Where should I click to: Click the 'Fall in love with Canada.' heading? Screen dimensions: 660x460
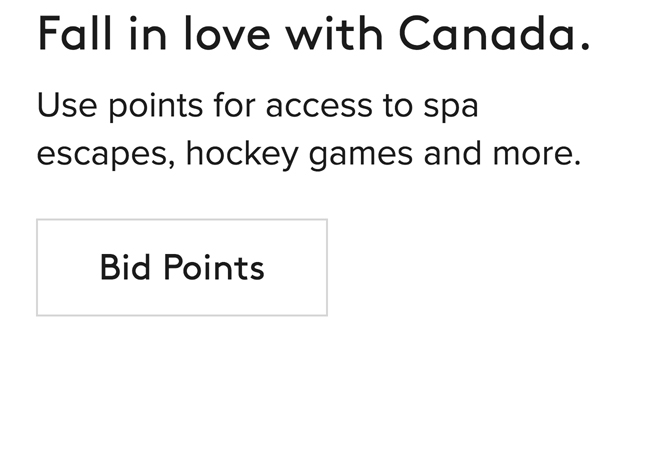[313, 35]
